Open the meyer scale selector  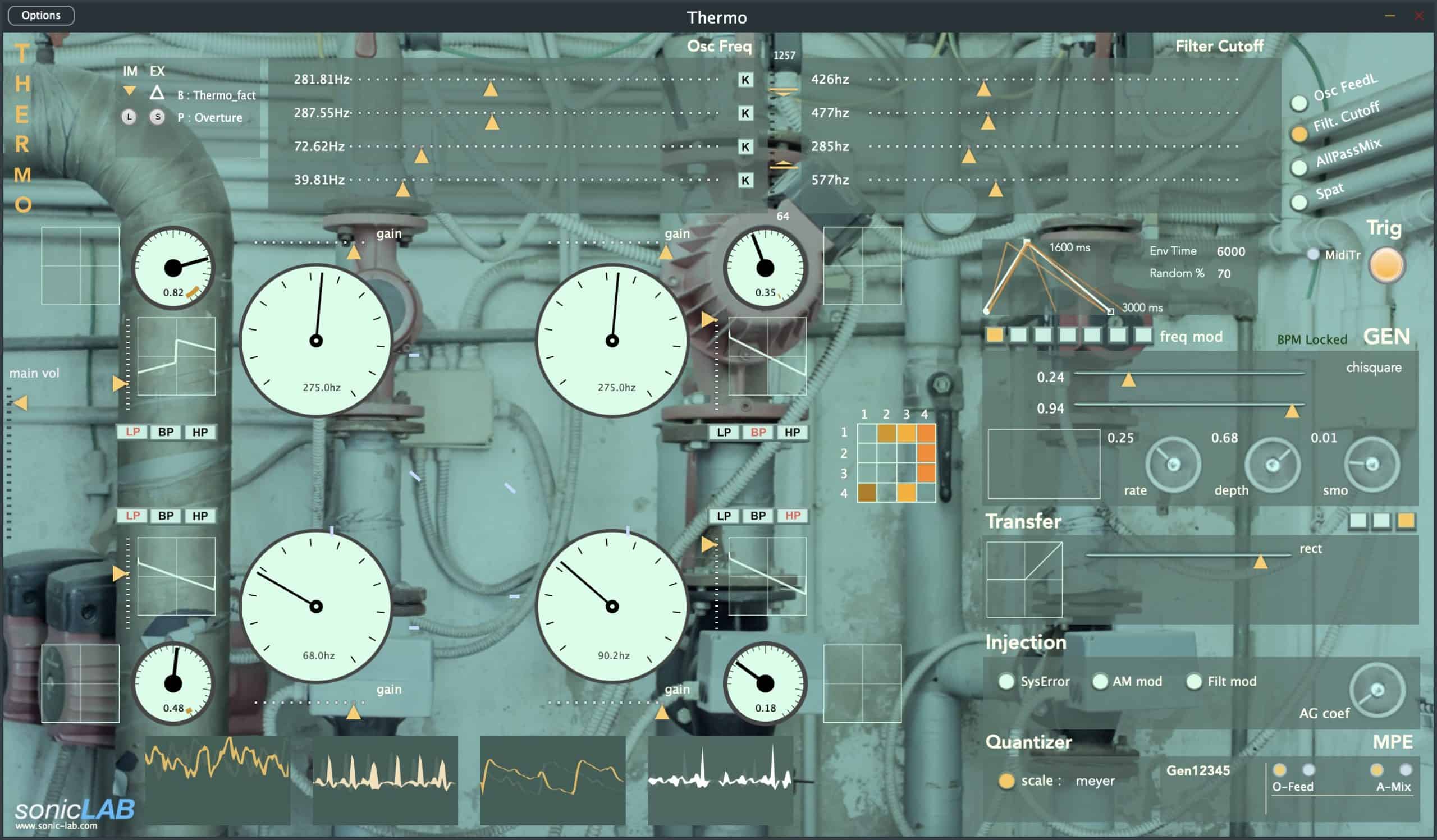pos(1095,781)
